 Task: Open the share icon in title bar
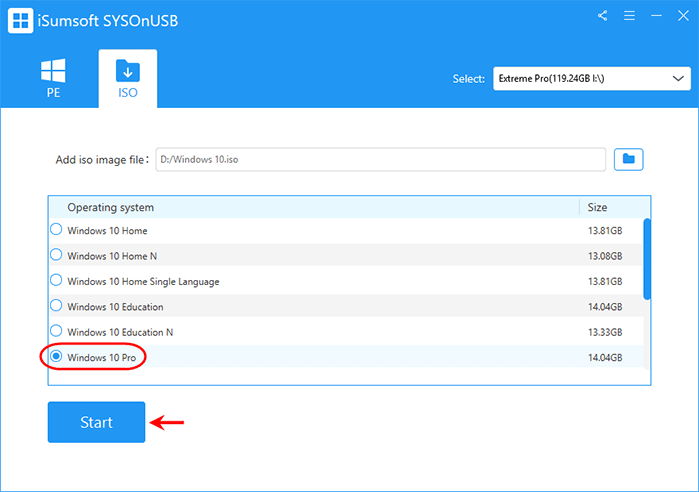(x=602, y=16)
